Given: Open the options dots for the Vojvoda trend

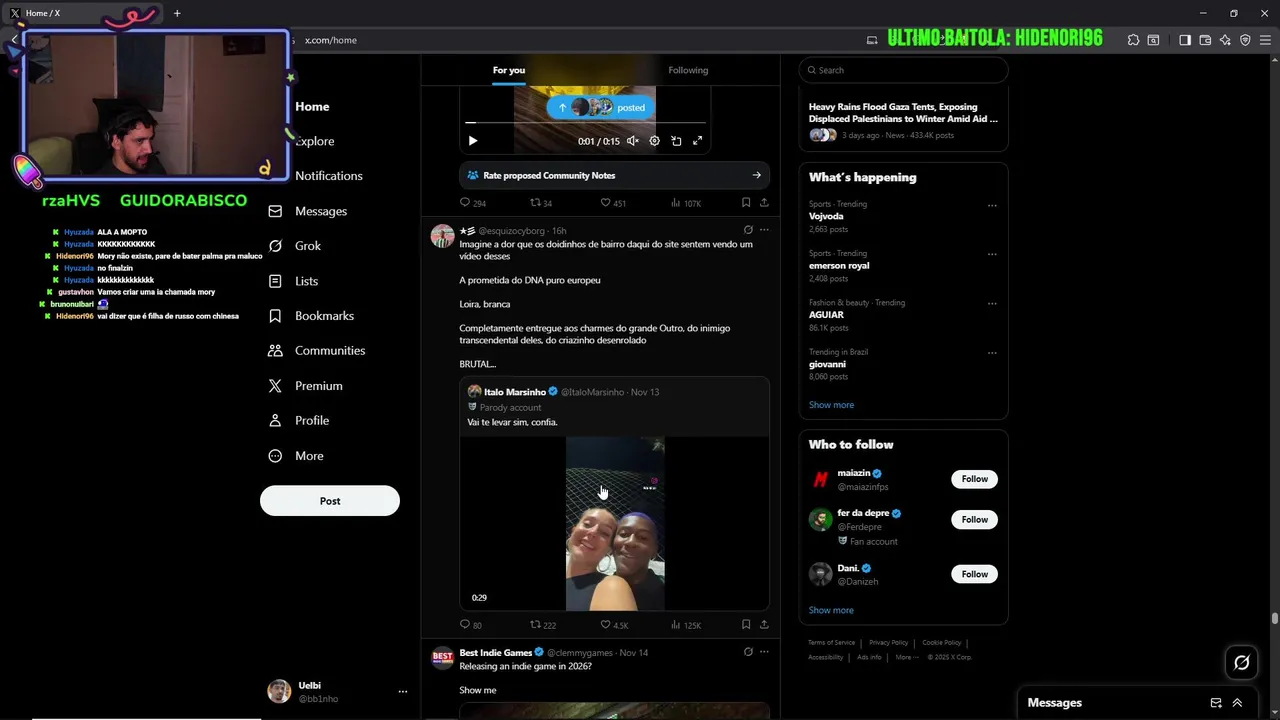Looking at the screenshot, I should 992,206.
